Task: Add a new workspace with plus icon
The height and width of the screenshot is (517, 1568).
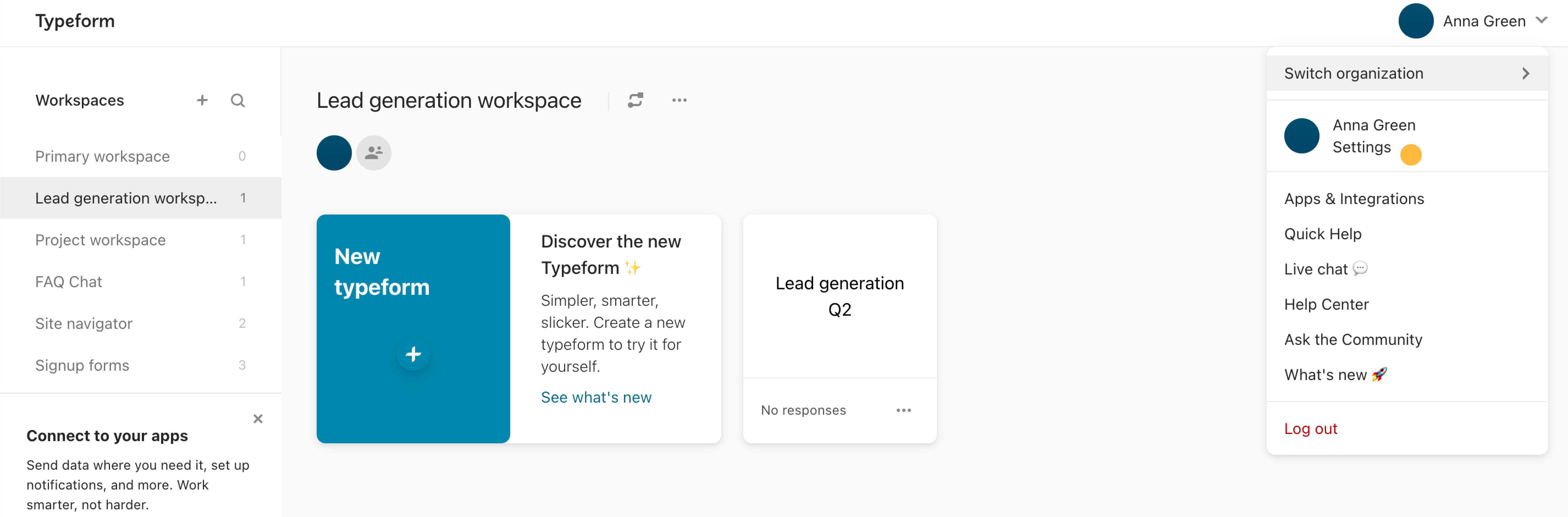Action: 202,100
